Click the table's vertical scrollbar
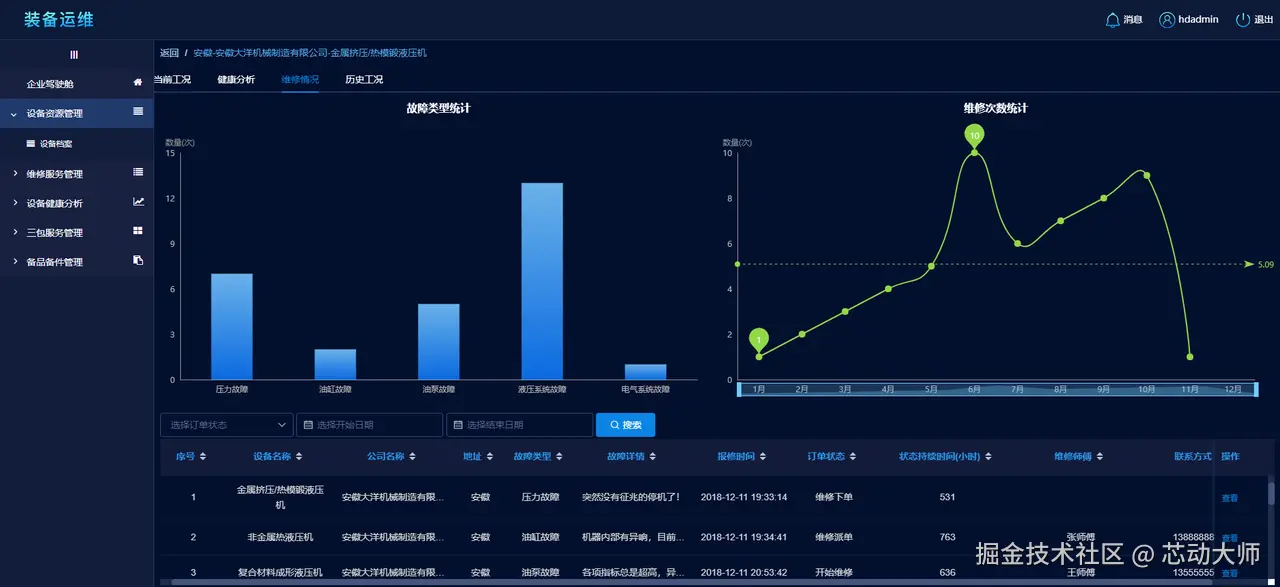Viewport: 1280px width, 587px height. tap(1271, 495)
